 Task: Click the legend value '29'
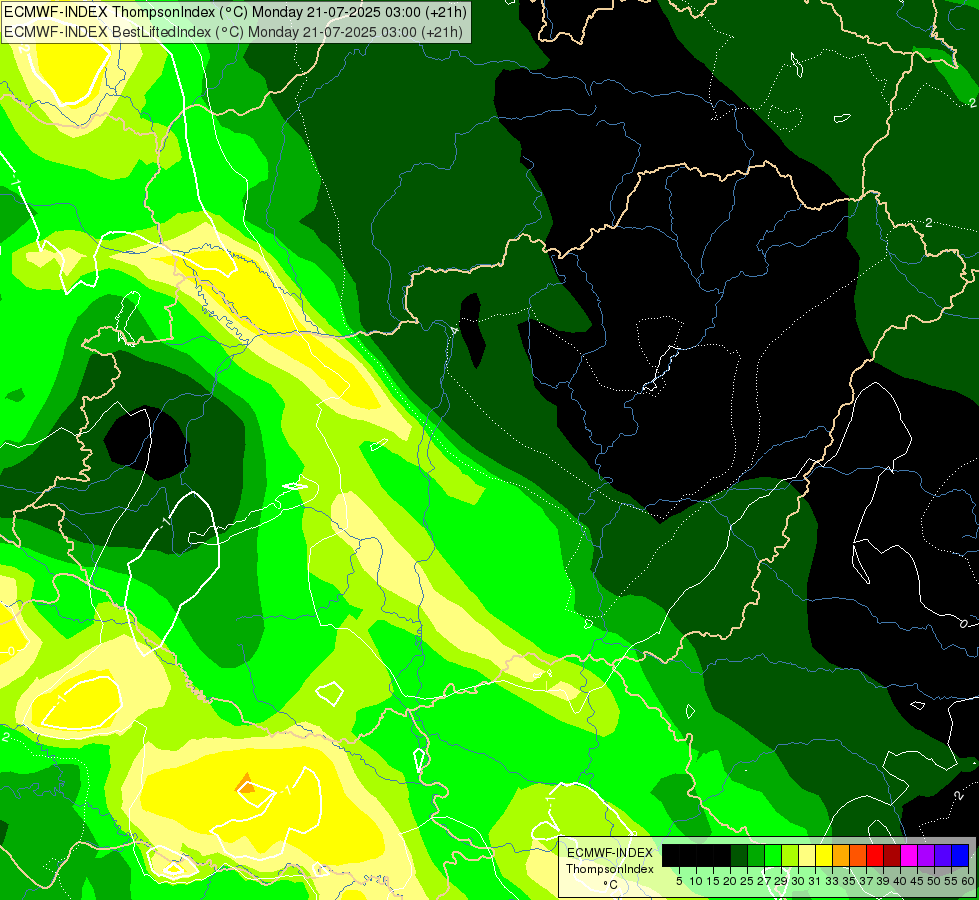tap(782, 881)
